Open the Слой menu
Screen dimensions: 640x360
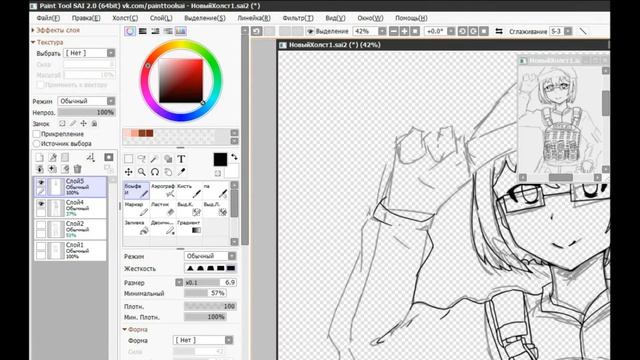point(161,18)
